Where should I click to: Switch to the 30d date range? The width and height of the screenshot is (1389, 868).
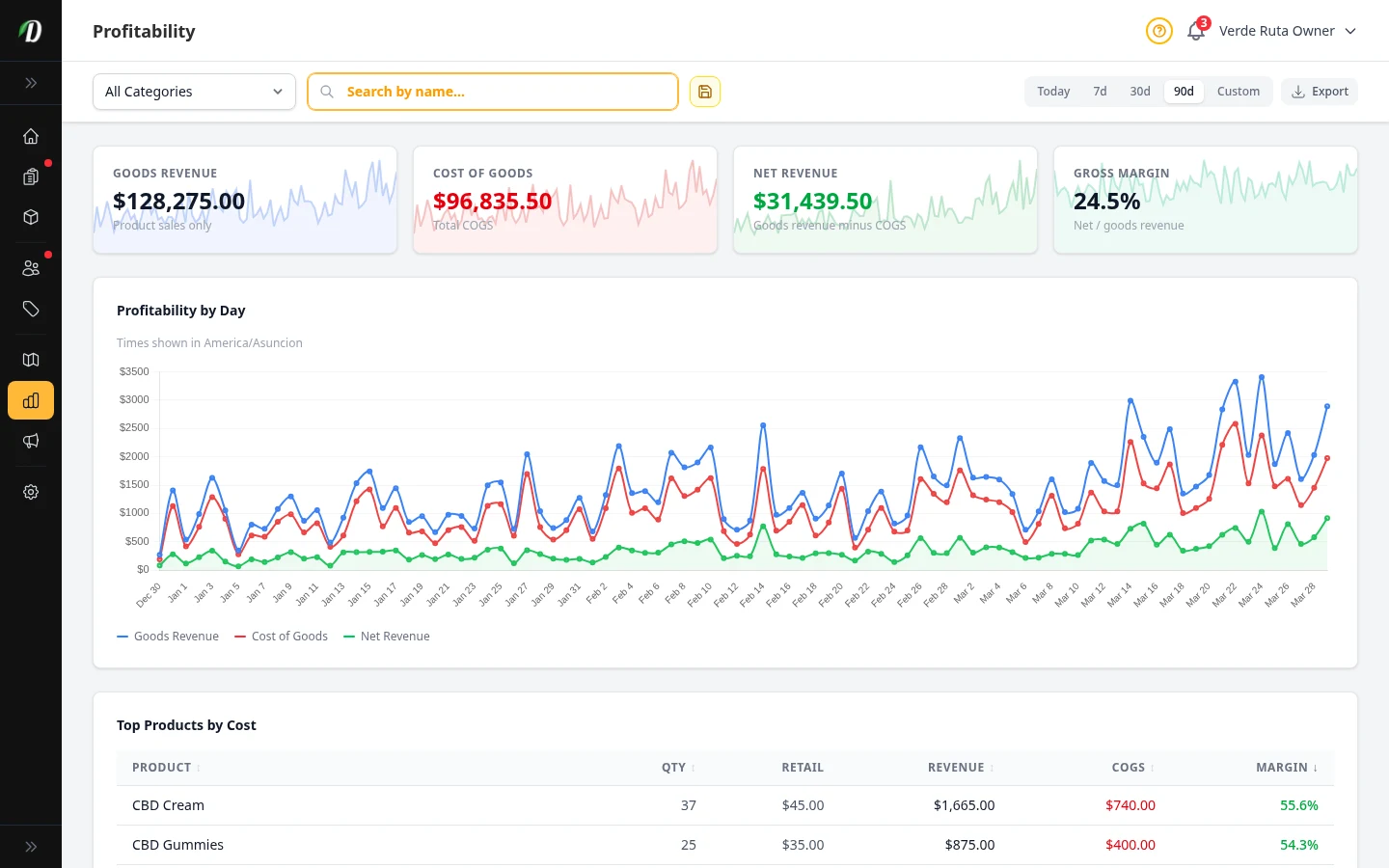[1139, 91]
